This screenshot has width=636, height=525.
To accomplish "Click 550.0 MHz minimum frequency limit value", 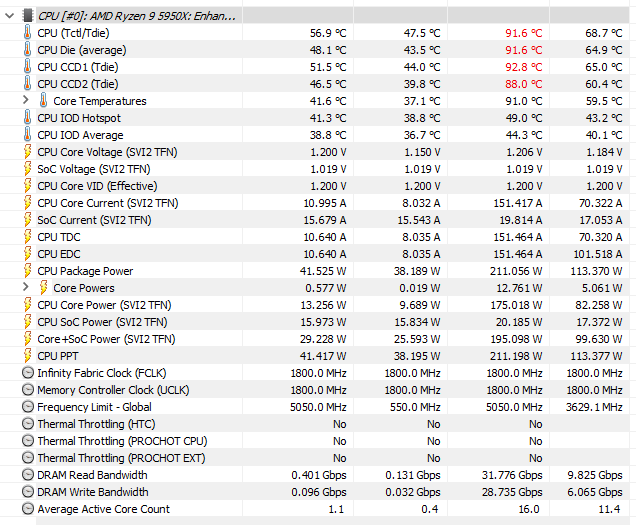I will (415, 407).
